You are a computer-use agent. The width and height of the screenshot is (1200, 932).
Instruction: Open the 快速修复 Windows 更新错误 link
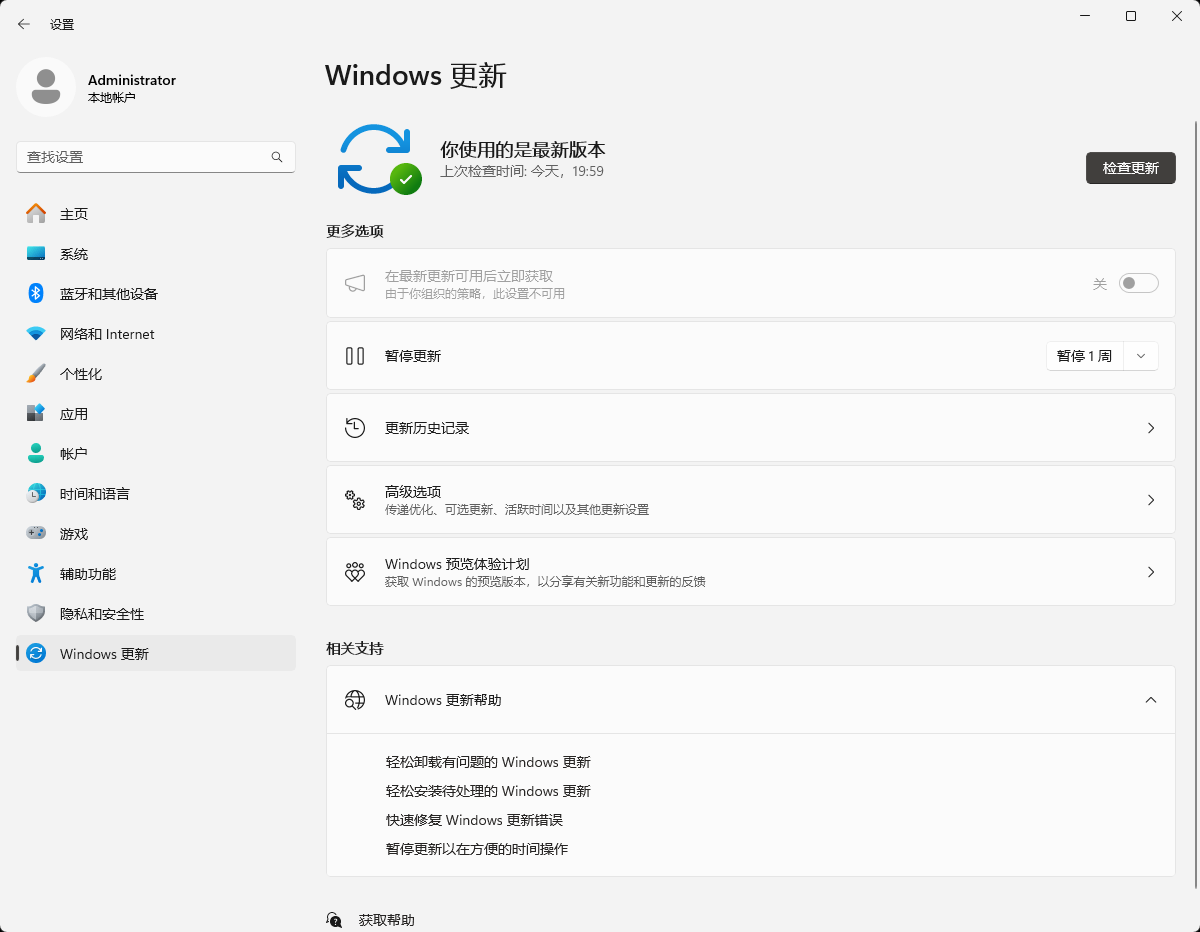[x=474, y=820]
